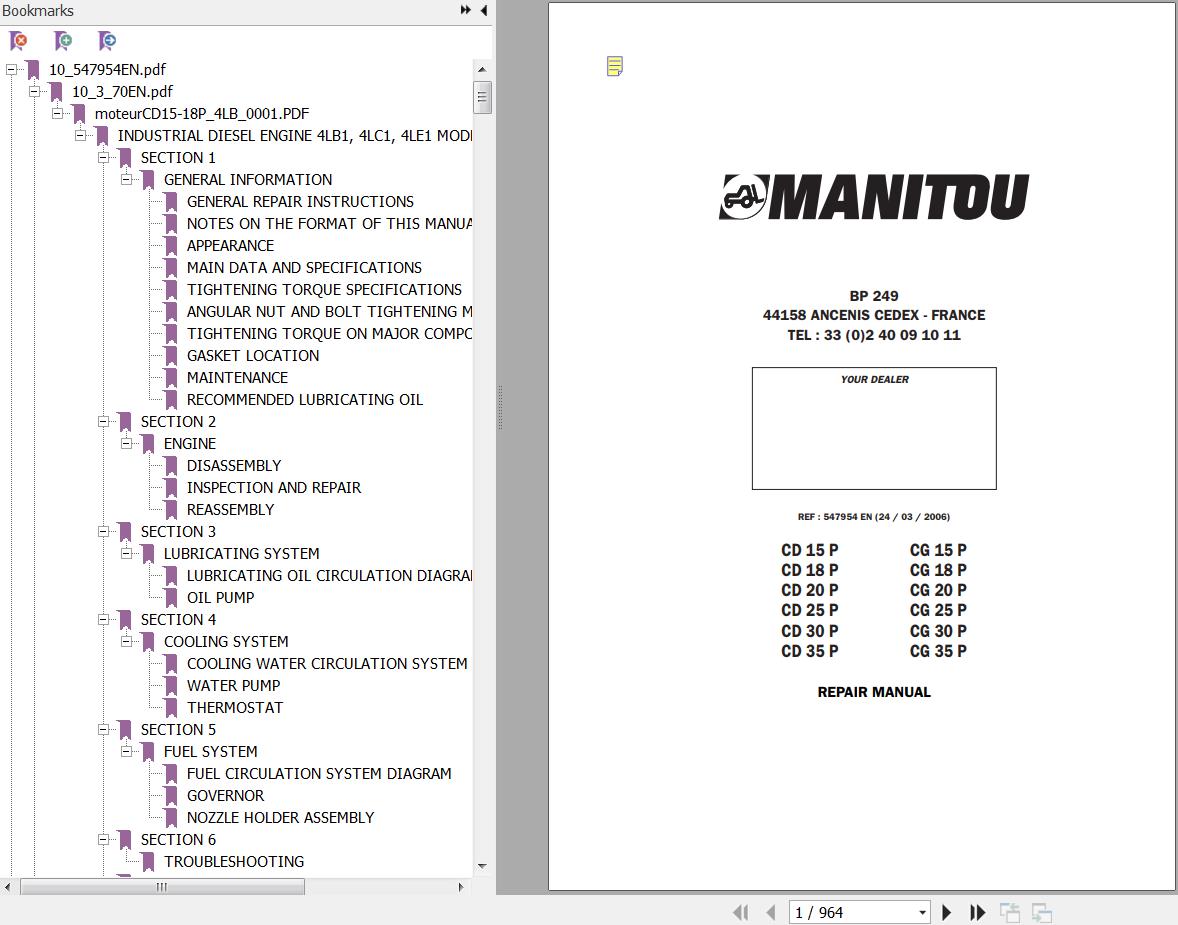Select the MAINTENANCE bookmark
The image size is (1178, 925).
click(237, 377)
